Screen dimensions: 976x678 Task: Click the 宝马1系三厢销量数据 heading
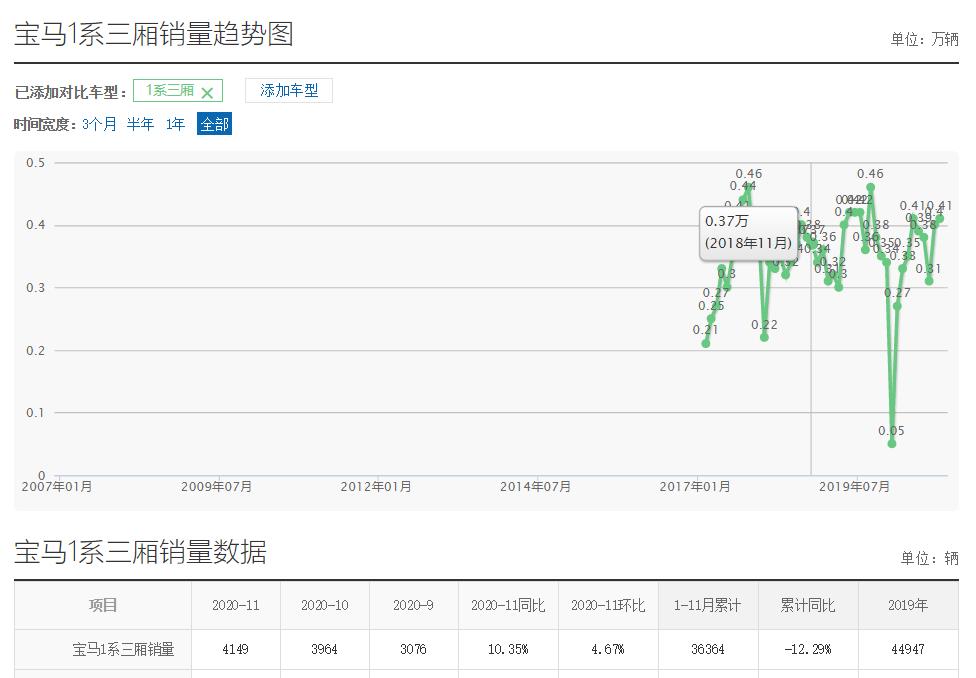click(140, 552)
